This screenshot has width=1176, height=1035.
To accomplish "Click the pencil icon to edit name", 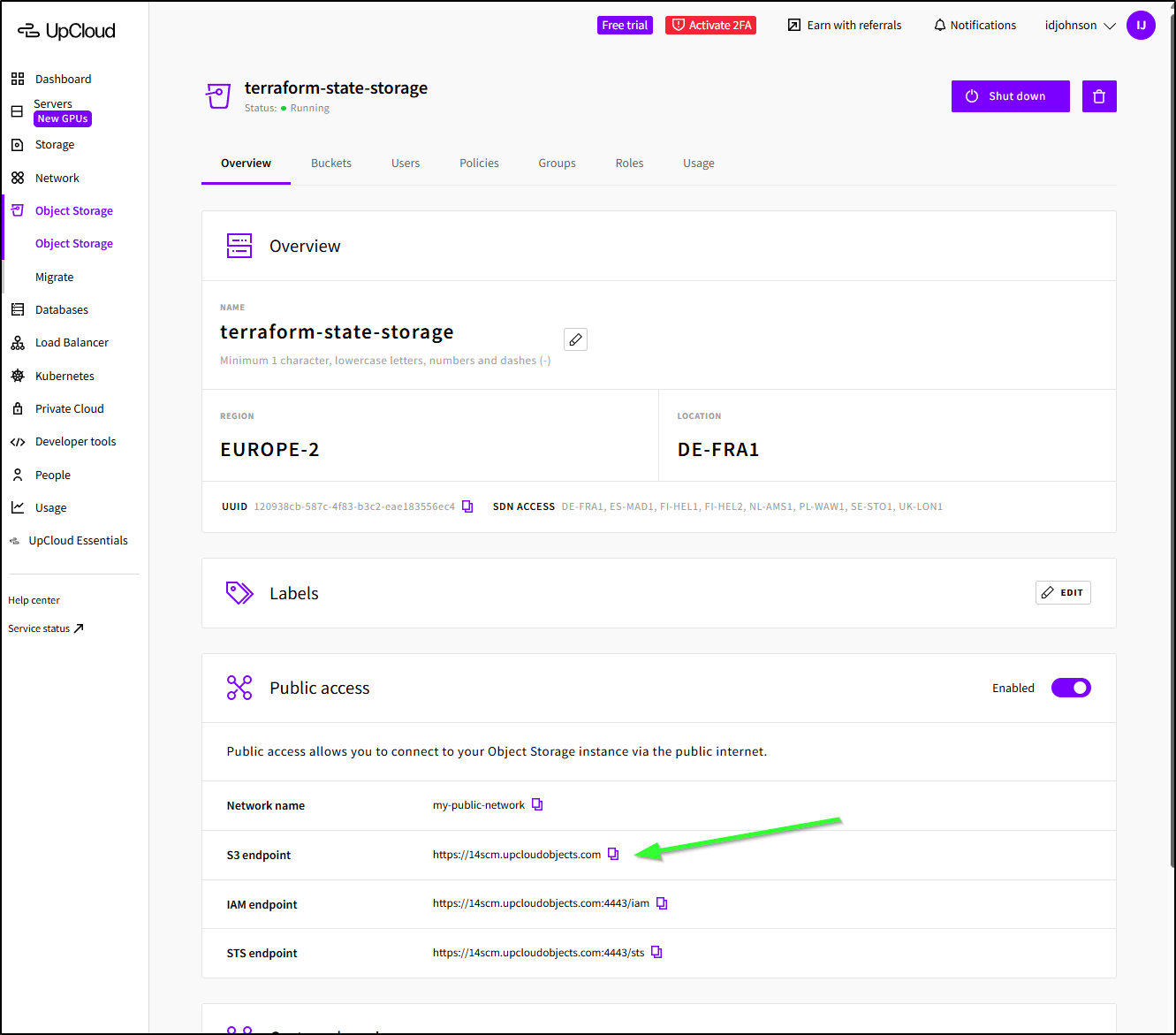I will [x=575, y=339].
